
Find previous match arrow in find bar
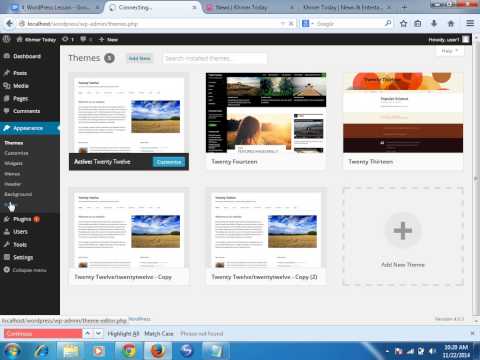88,333
